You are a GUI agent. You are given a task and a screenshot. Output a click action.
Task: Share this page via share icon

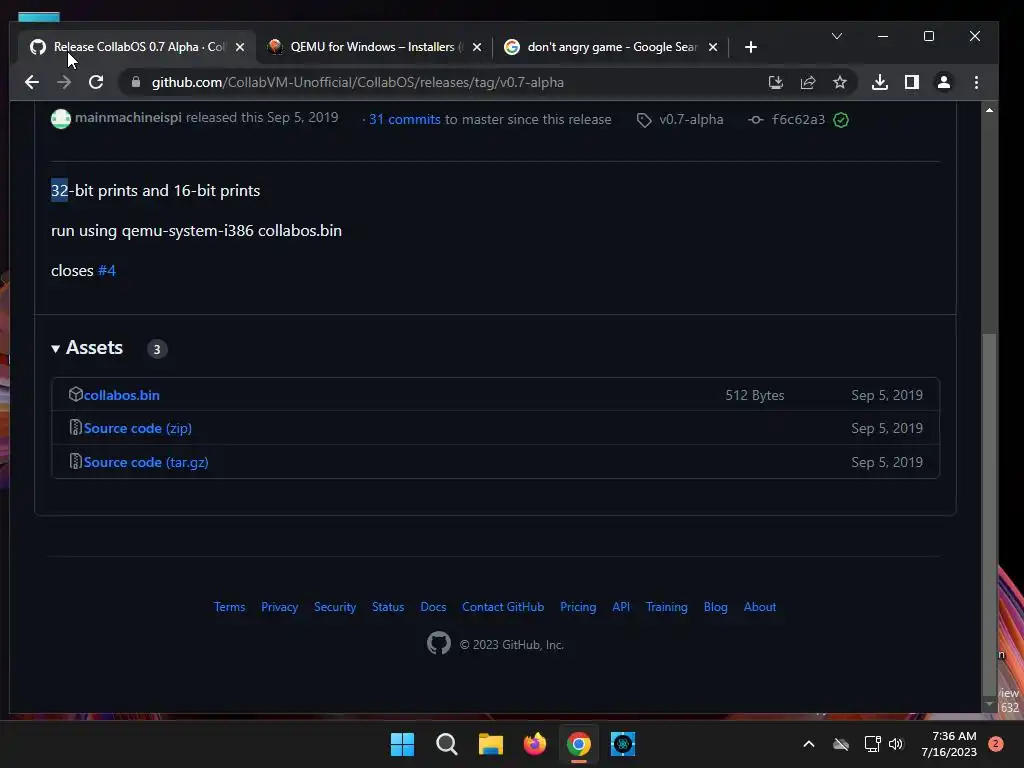(808, 82)
